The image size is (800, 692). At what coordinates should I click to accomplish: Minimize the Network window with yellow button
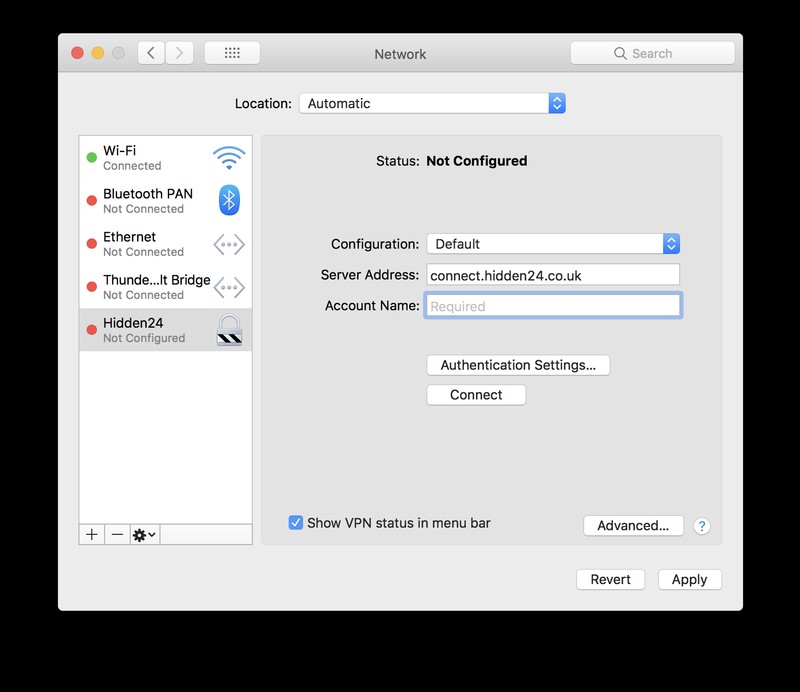(x=98, y=53)
